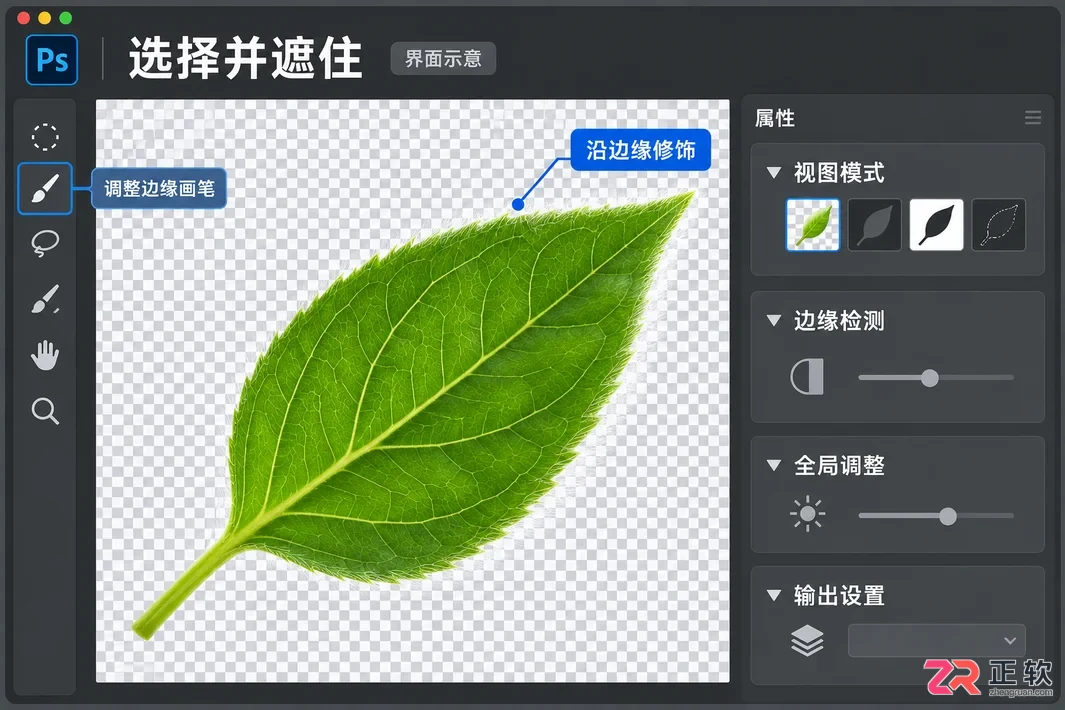
Task: Collapse the 全局调整 section triangle
Action: coord(774,465)
